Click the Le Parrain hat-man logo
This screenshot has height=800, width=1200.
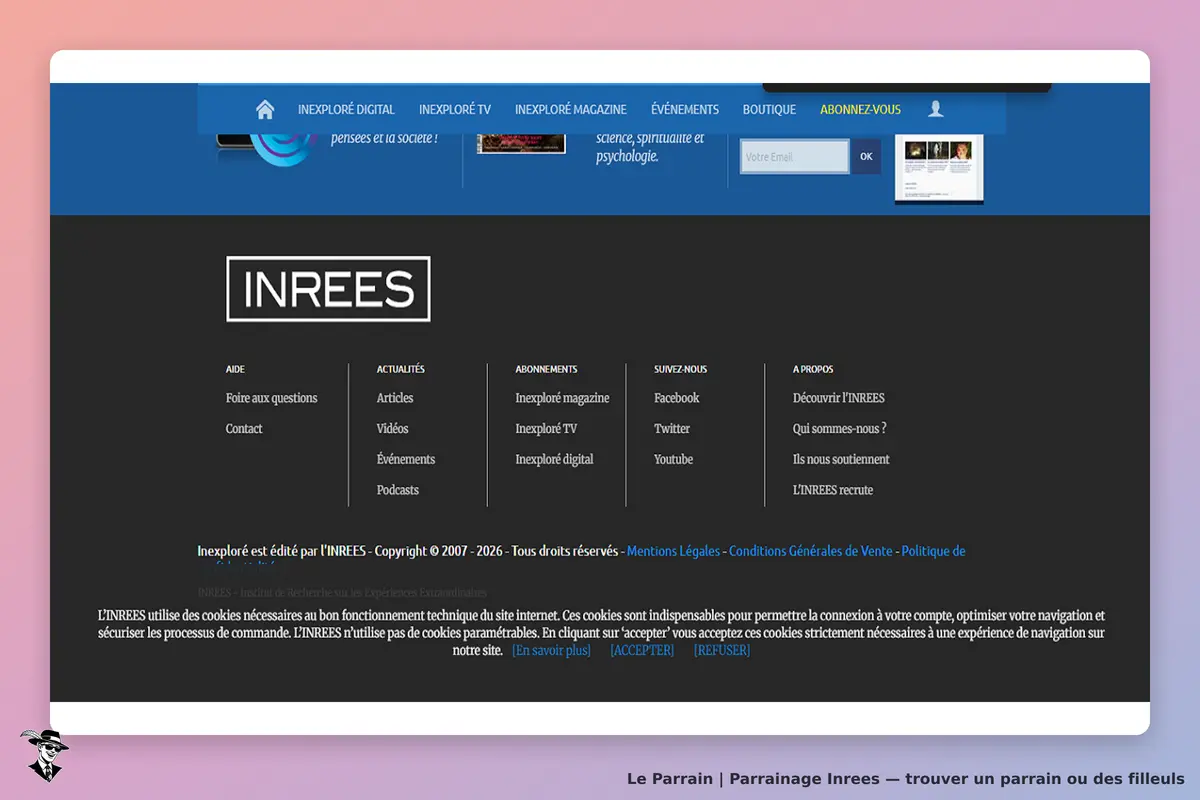[44, 755]
